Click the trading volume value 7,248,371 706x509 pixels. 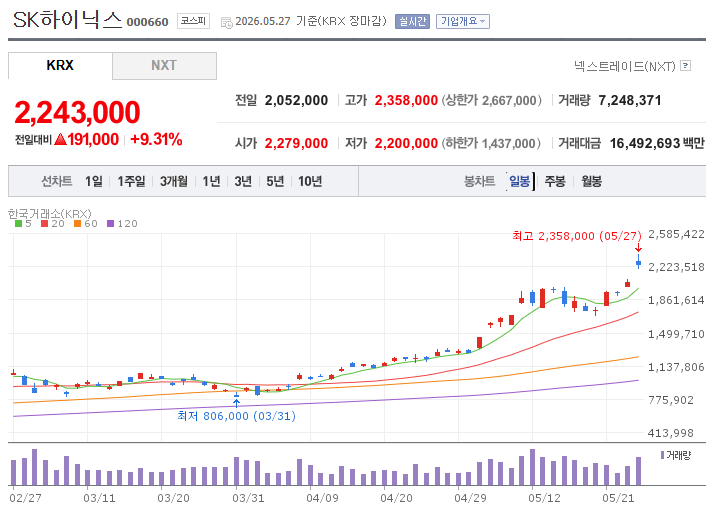click(629, 100)
